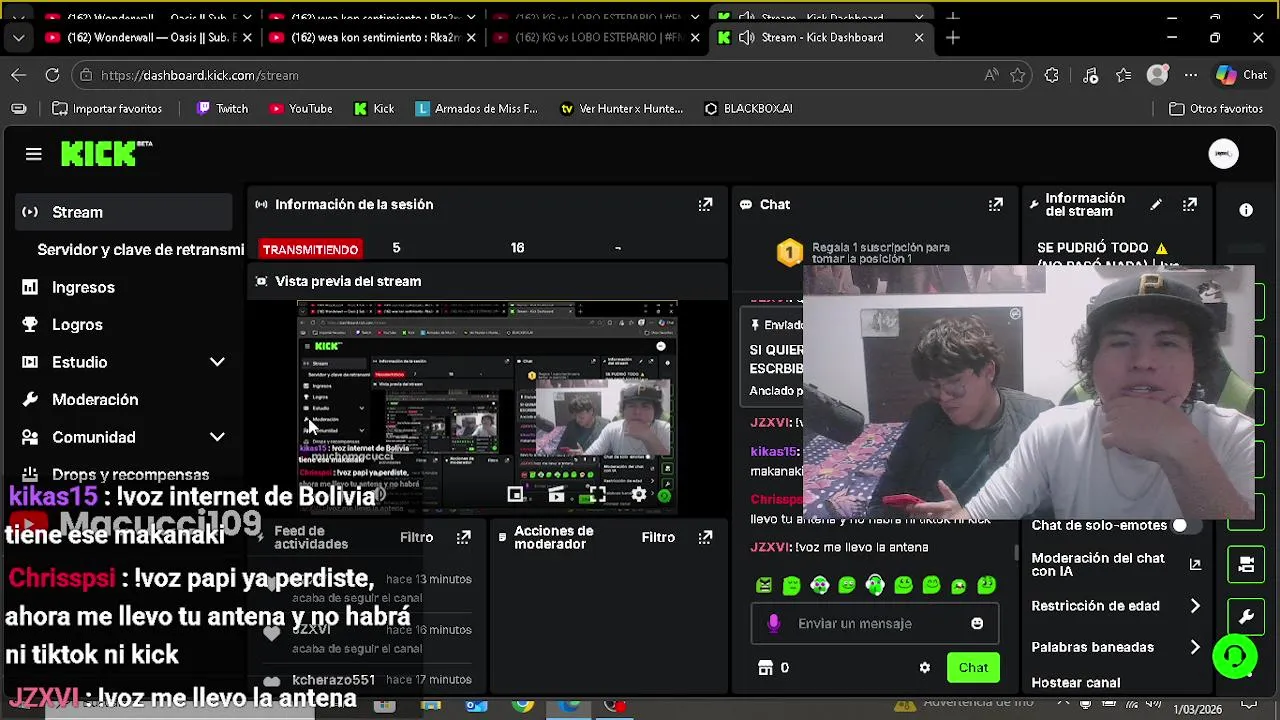The width and height of the screenshot is (1280, 720).
Task: Open external link for Moderación del chat con IA
Action: 1195,564
